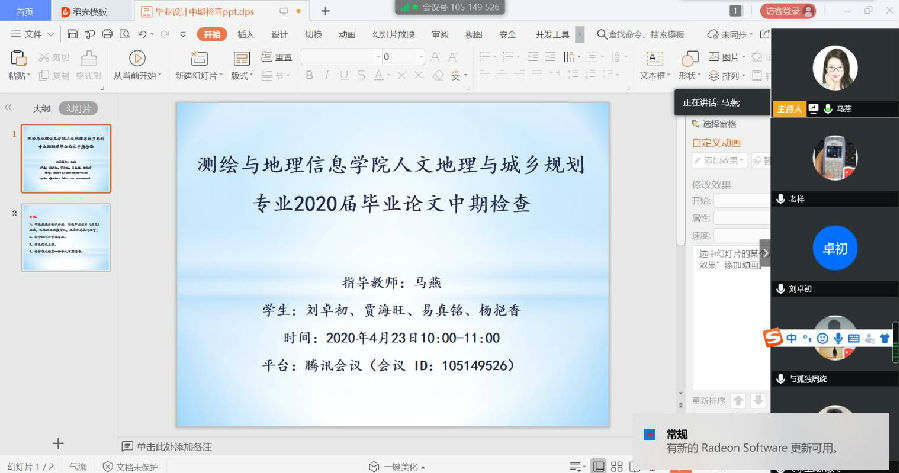Click the Clear Formatting eraser icon
The width and height of the screenshot is (899, 473).
click(x=438, y=75)
